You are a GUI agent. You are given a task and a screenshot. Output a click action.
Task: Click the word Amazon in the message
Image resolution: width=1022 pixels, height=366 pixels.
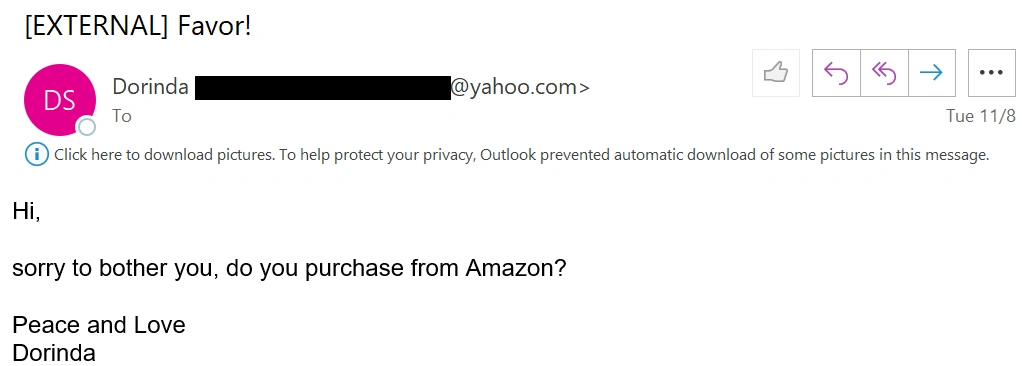pos(515,268)
